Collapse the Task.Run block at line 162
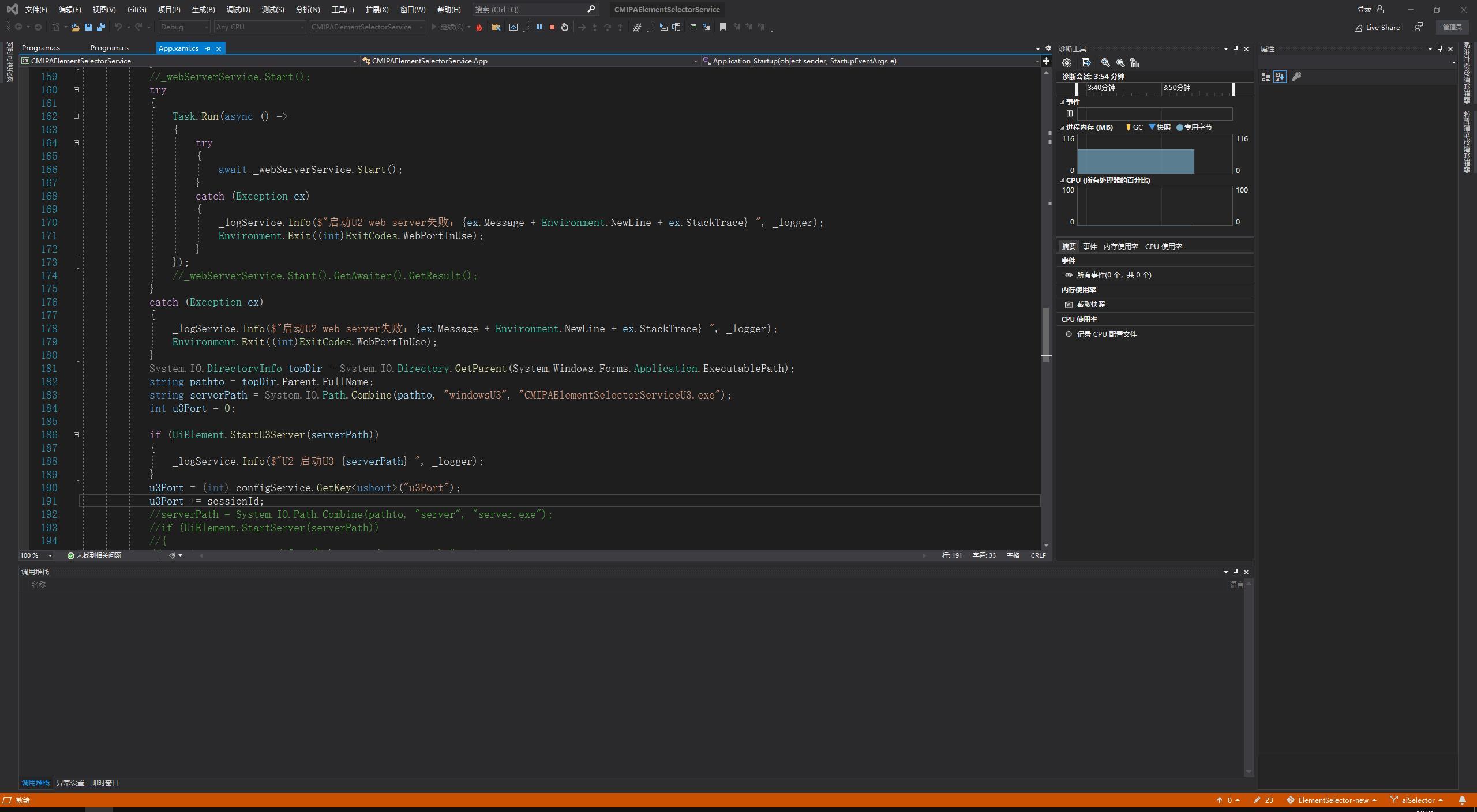1477x812 pixels. point(76,116)
